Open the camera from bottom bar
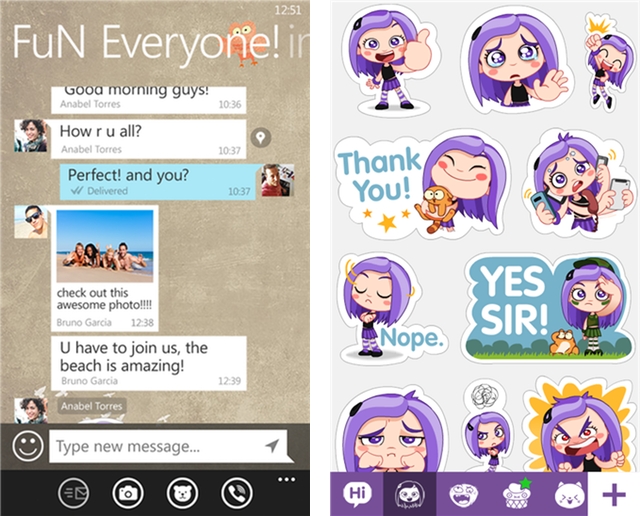This screenshot has height=516, width=640. pos(127,491)
